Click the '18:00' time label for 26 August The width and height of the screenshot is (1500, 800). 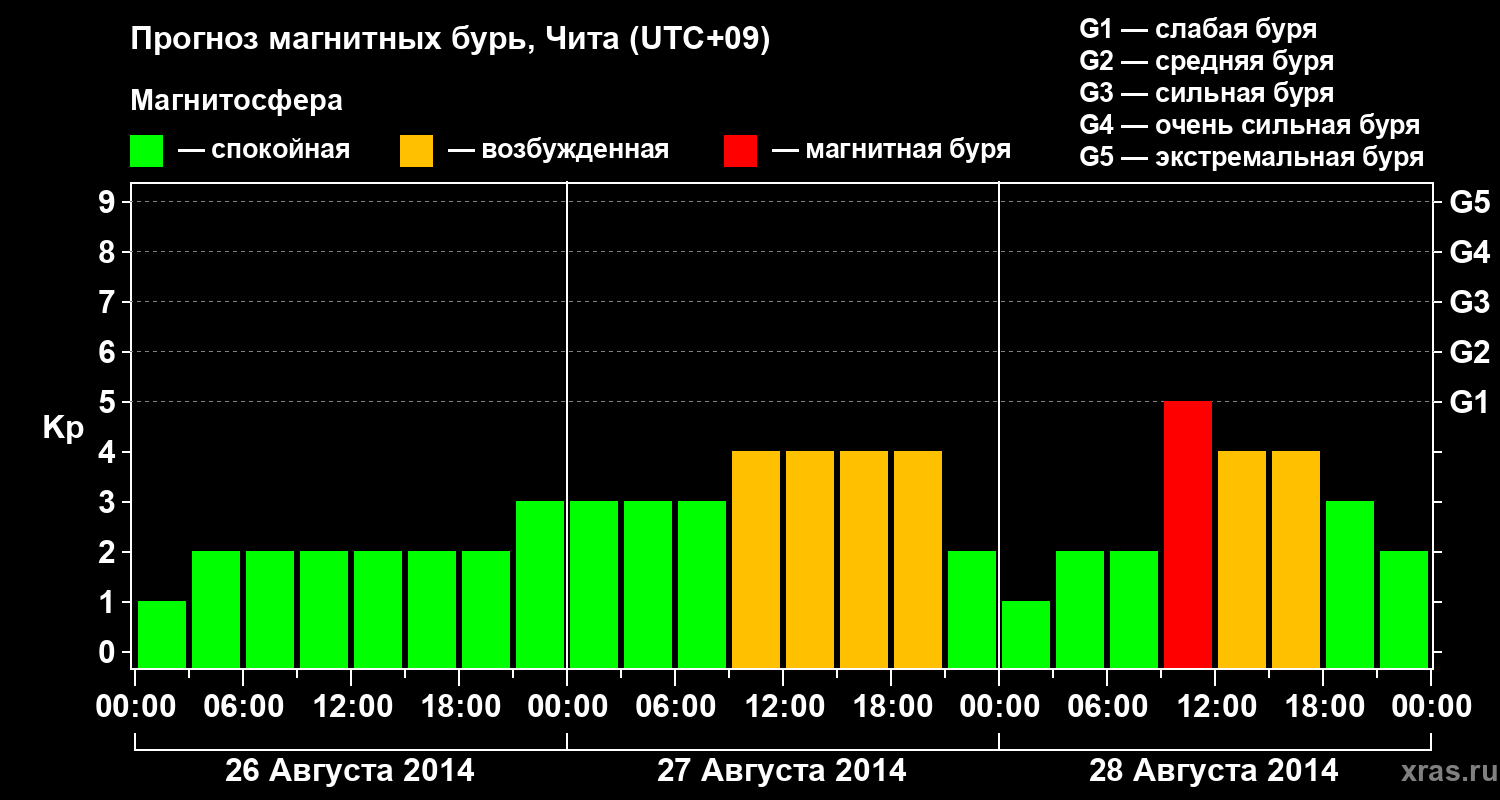[x=459, y=707]
